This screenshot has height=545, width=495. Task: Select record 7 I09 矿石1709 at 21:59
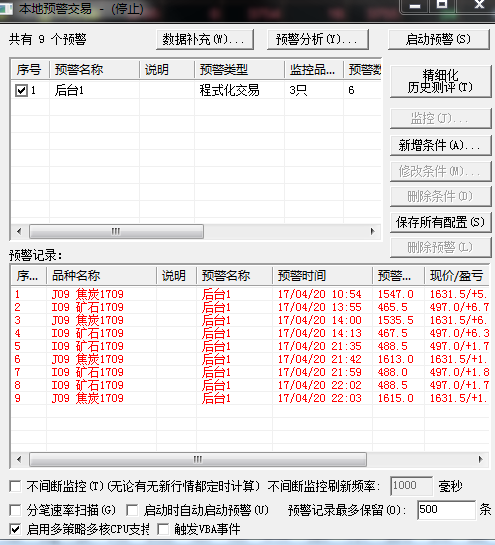tap(250, 372)
